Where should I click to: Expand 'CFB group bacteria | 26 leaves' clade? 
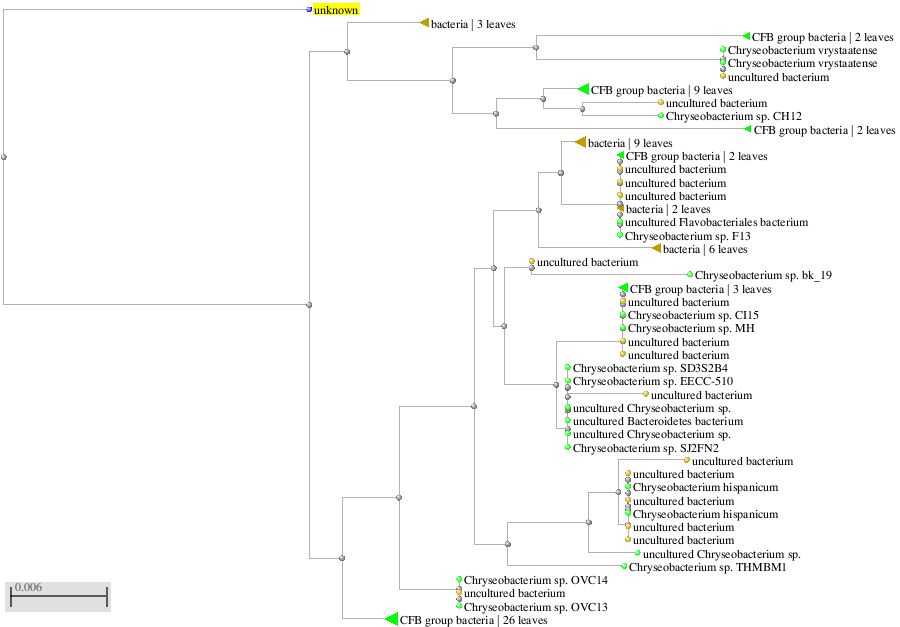(x=391, y=620)
